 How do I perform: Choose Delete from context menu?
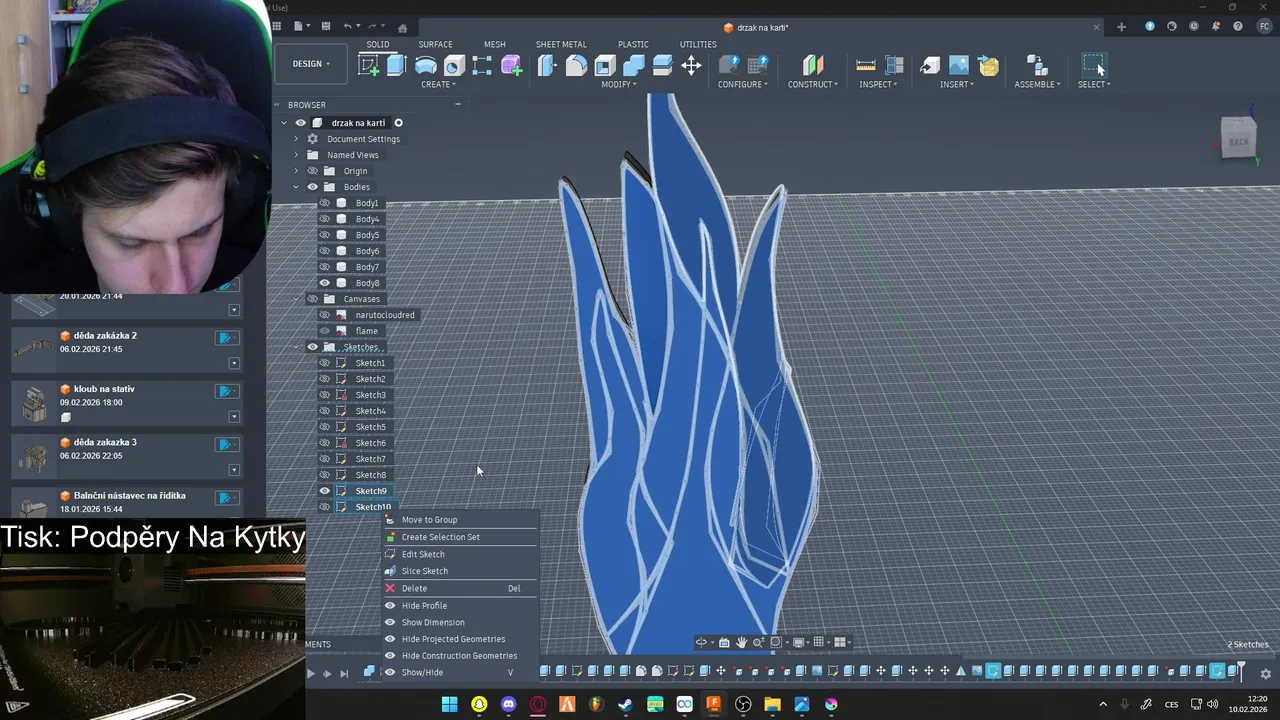coord(460,588)
